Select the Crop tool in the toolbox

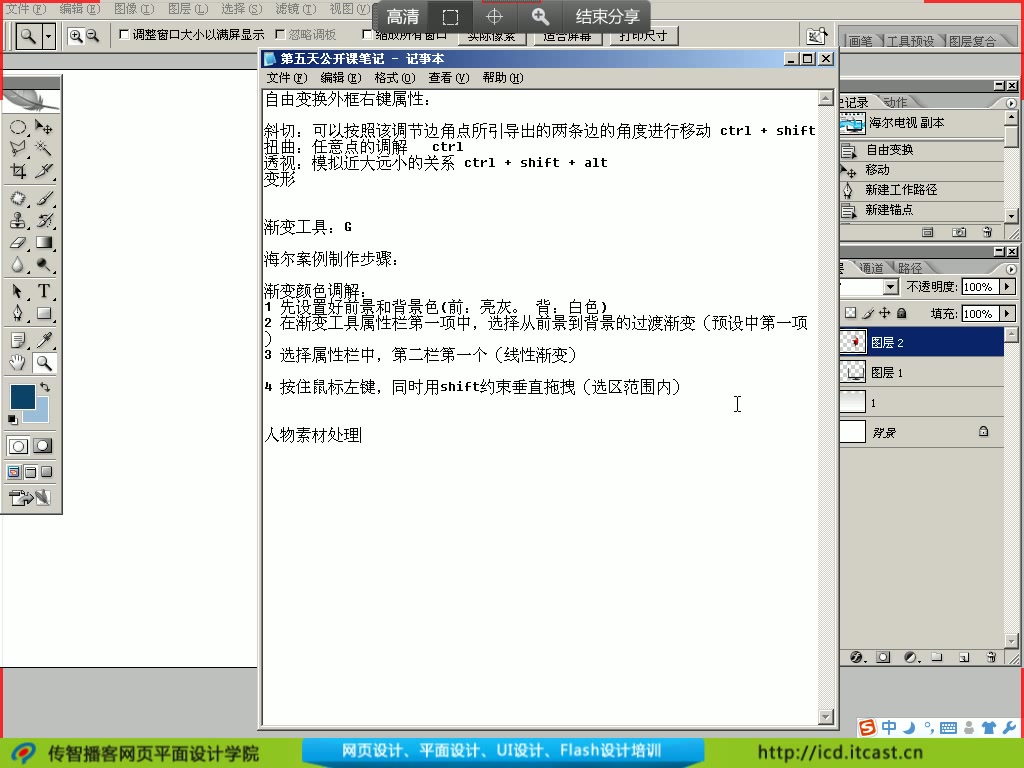pyautogui.click(x=19, y=172)
